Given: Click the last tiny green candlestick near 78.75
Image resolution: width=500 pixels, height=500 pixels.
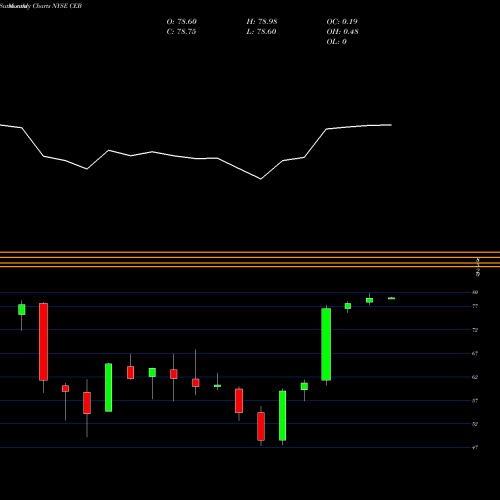Looking at the screenshot, I should [391, 298].
